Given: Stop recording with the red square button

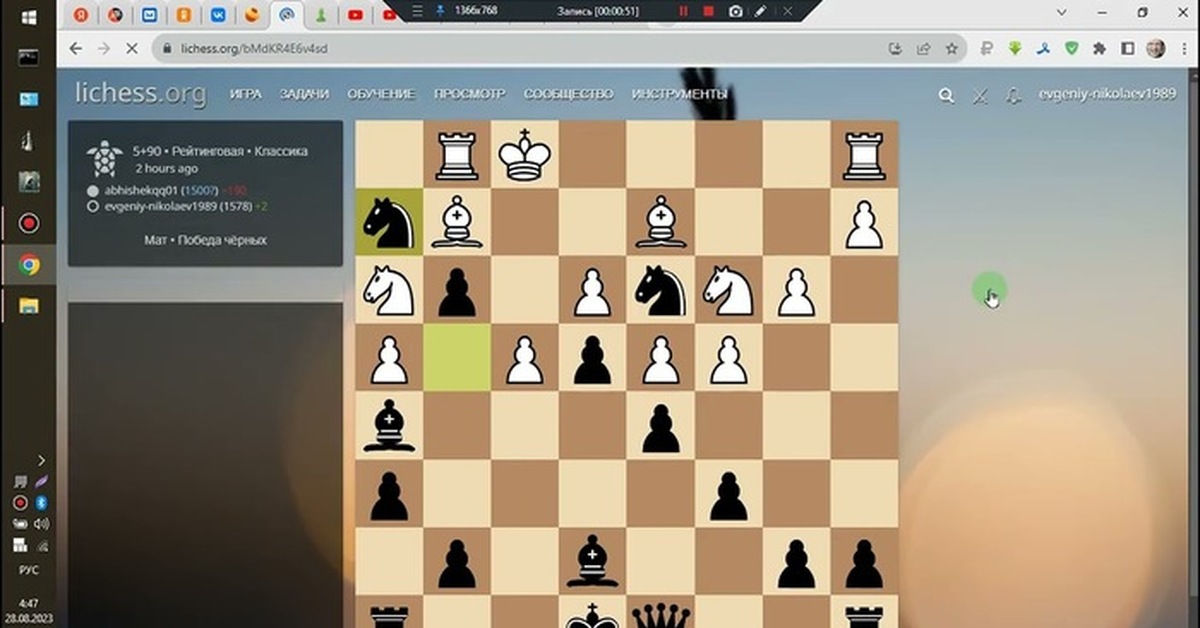Looking at the screenshot, I should tap(708, 13).
